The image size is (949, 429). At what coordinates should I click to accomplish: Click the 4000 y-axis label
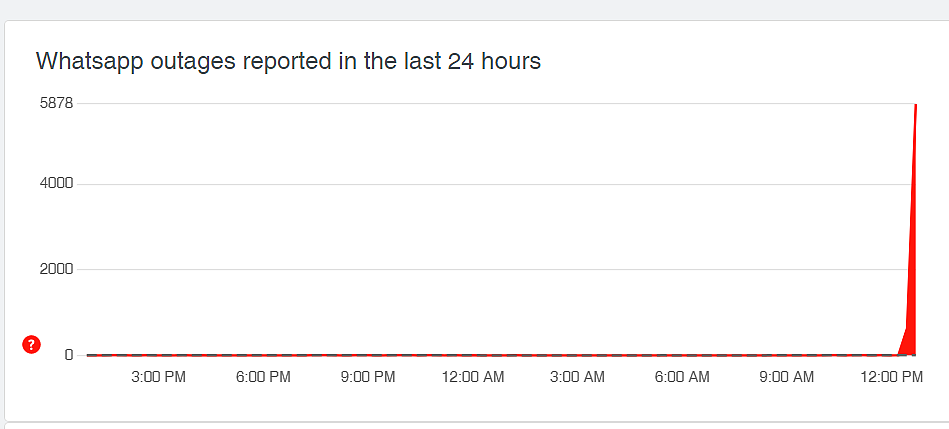point(56,184)
